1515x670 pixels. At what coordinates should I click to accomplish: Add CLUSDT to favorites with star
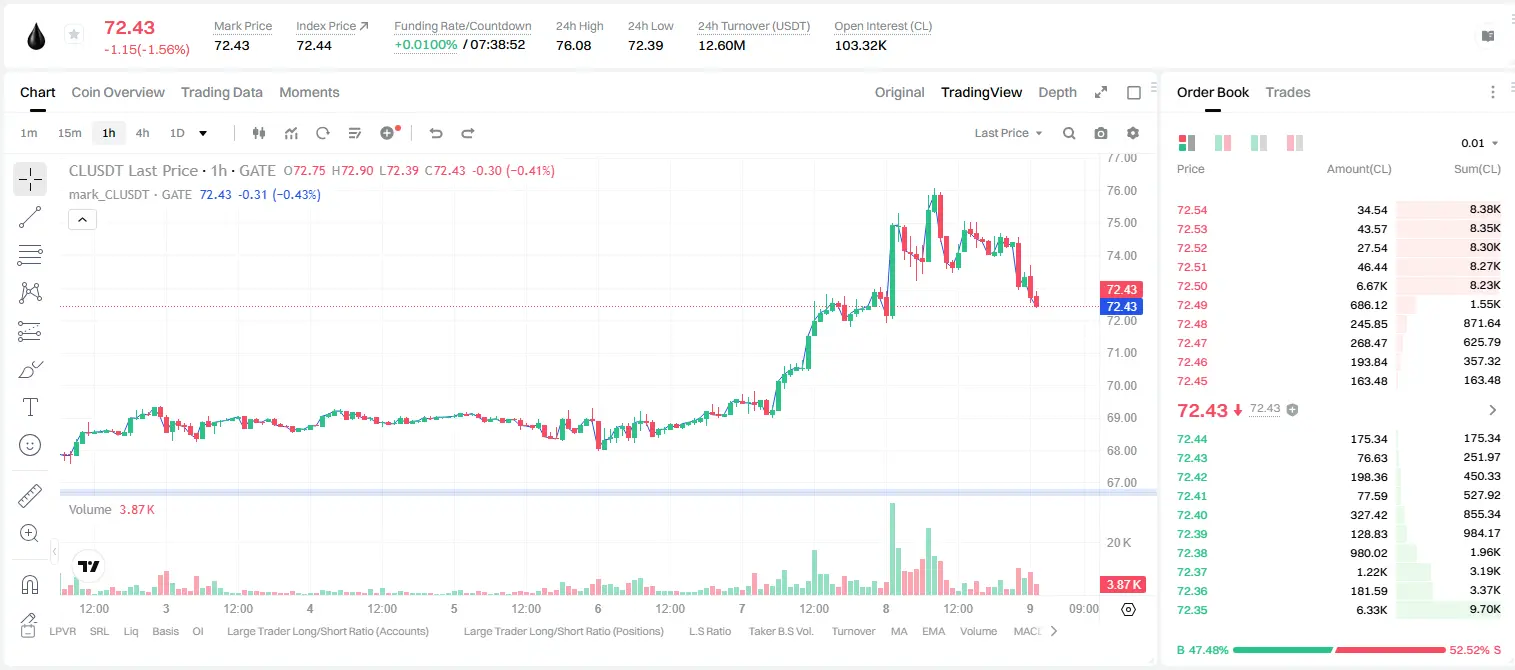point(74,35)
